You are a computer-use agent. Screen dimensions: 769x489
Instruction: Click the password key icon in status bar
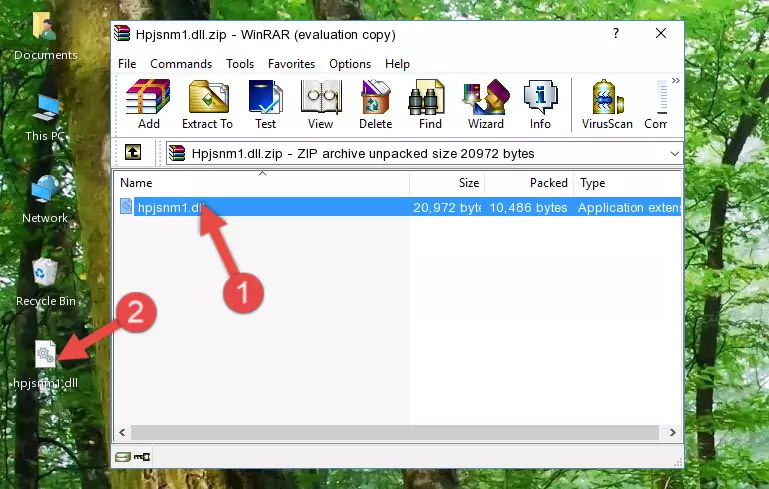coord(142,457)
